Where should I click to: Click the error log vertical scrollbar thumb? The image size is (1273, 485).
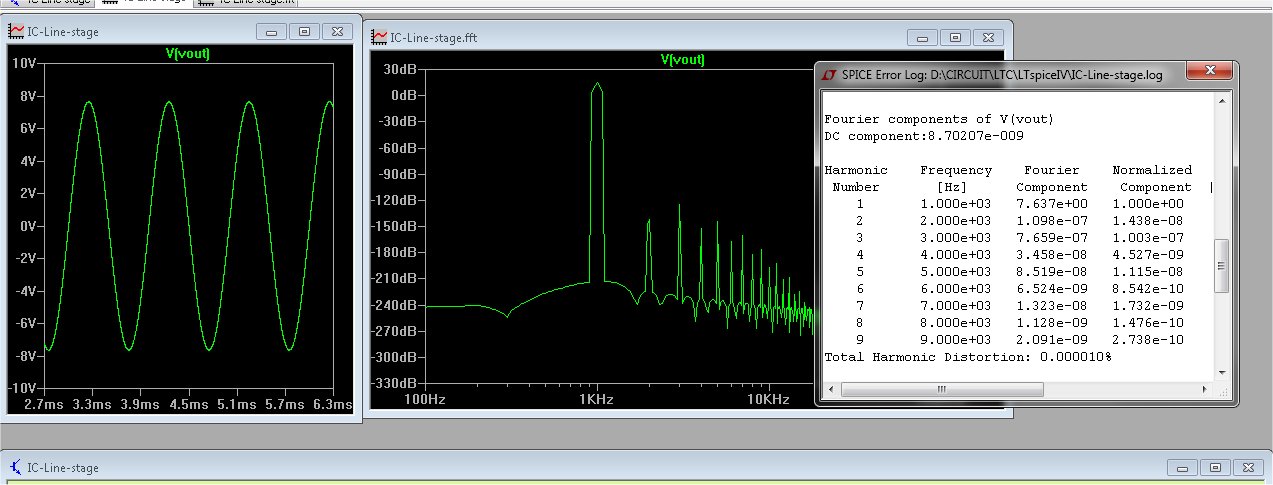click(x=1221, y=266)
